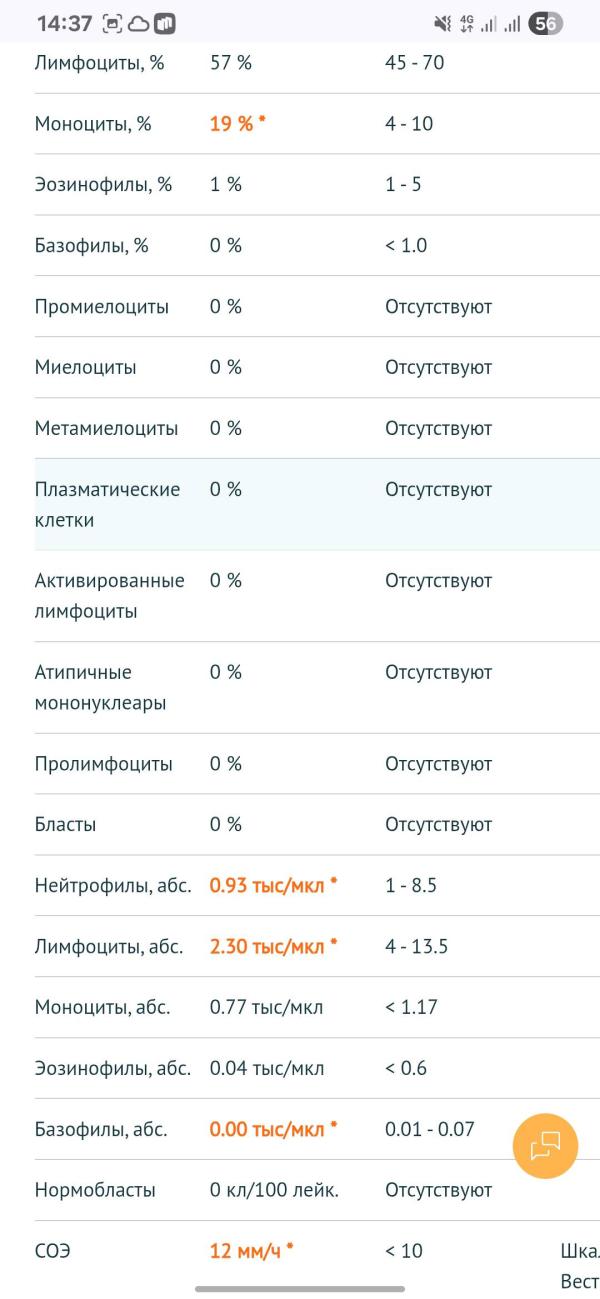This screenshot has height=1299, width=600.
Task: Tap the screenshot capture status icon
Action: click(x=113, y=23)
